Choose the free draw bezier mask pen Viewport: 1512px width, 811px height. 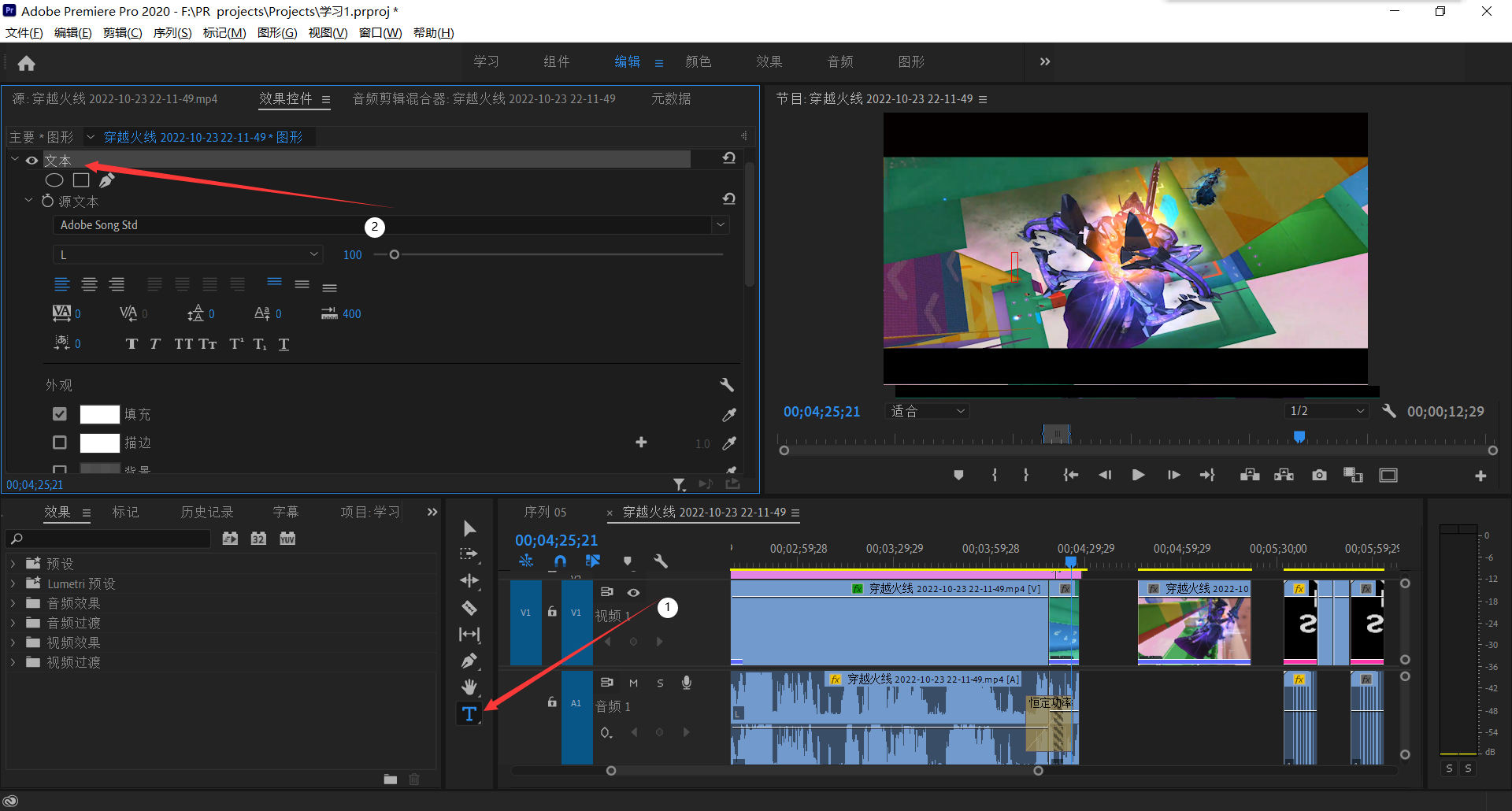pos(107,180)
